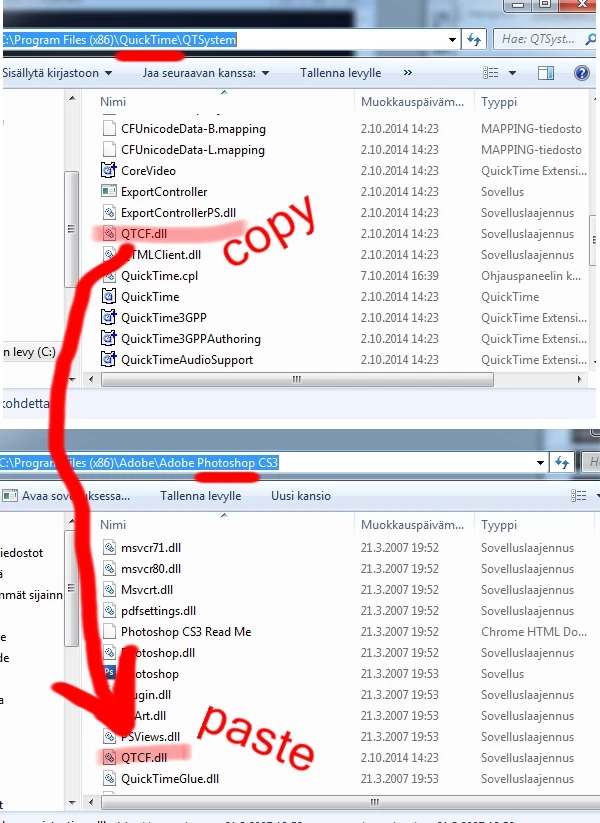
Task: Show more toolbar commands chevron
Action: [x=408, y=73]
